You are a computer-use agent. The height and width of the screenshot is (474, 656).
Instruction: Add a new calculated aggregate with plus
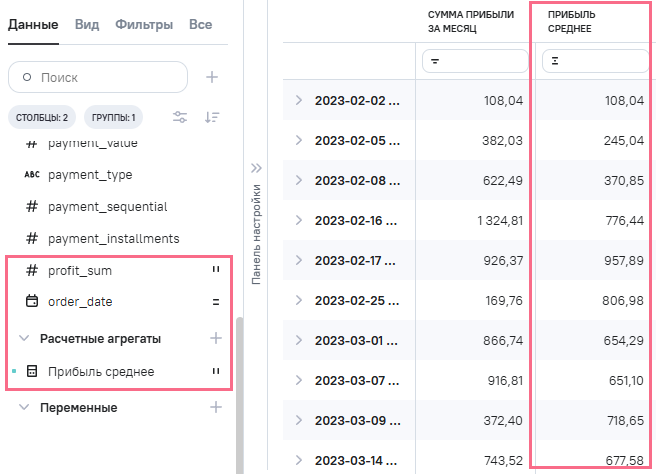pos(215,338)
